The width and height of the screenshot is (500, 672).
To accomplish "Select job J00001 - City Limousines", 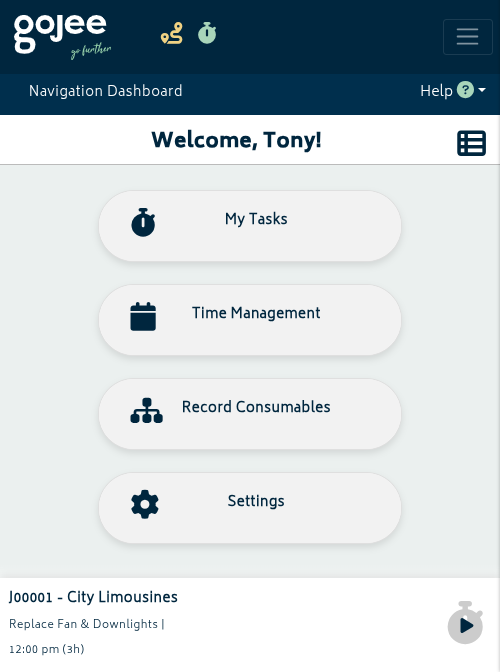I will click(x=93, y=597).
